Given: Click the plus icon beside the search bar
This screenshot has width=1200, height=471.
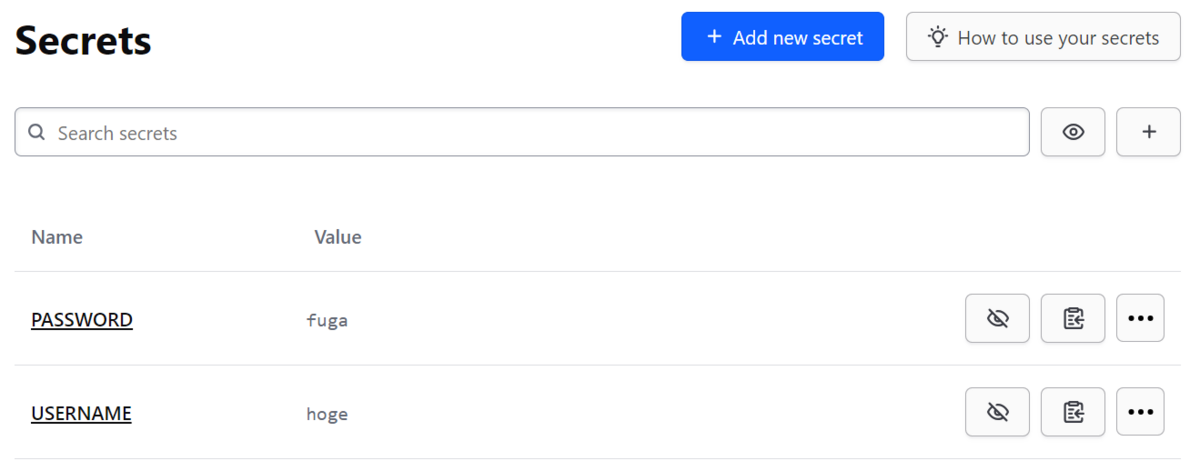Looking at the screenshot, I should click(x=1148, y=132).
